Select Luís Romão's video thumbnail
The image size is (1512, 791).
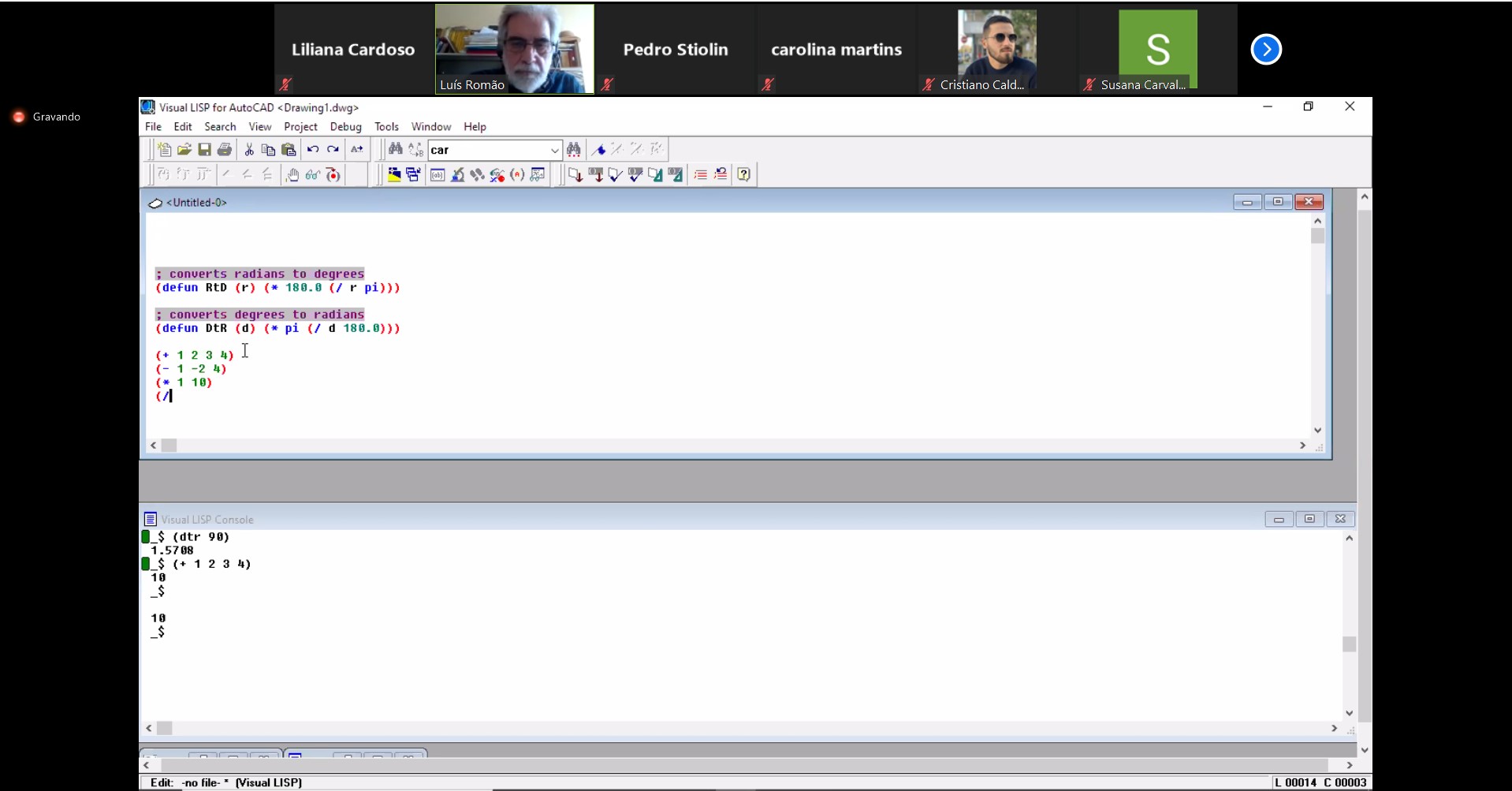(x=515, y=49)
